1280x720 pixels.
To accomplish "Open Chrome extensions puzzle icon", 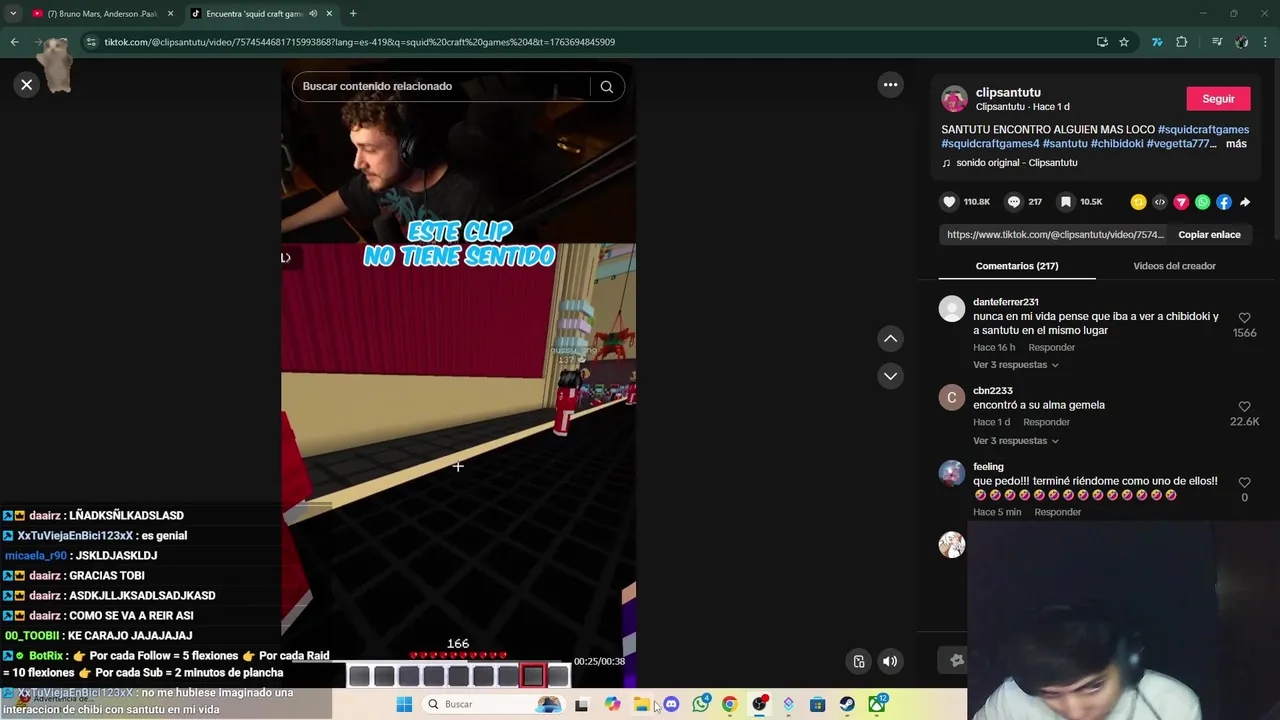I will click(x=1181, y=42).
